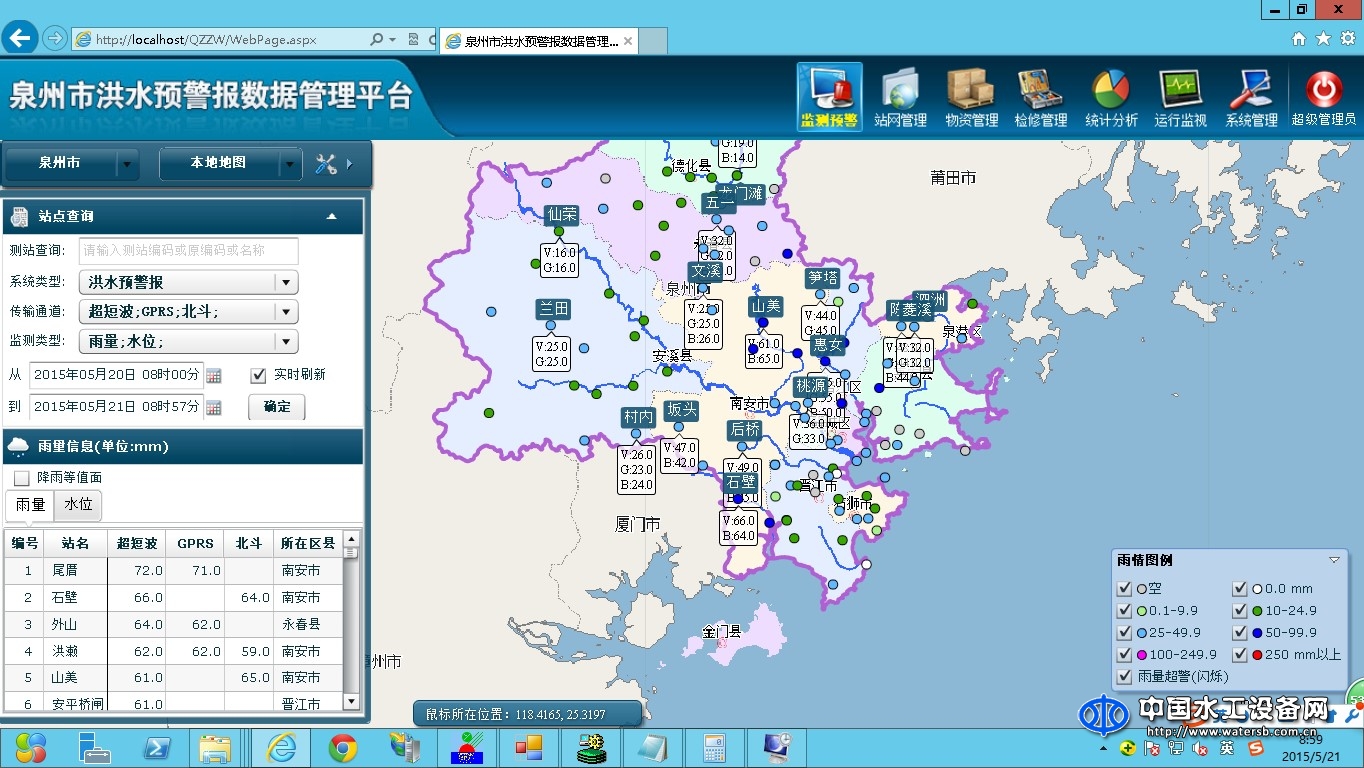The width and height of the screenshot is (1364, 768).
Task: Disable the 雨量超警(闪烁) legend checkbox
Action: 1124,676
